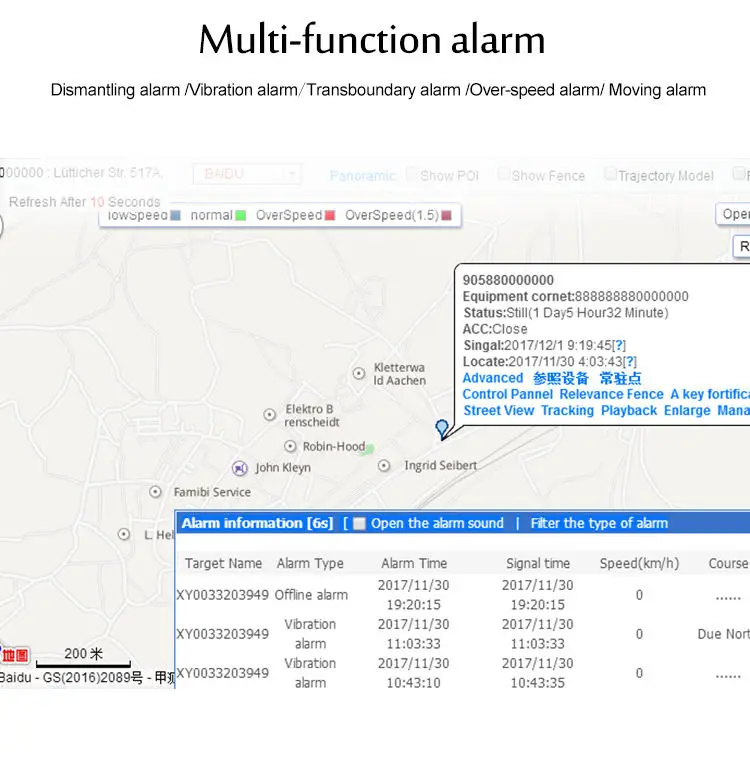Viewport: 750px width, 761px height.
Task: Click the Famibi Service POI marker
Action: tap(155, 492)
